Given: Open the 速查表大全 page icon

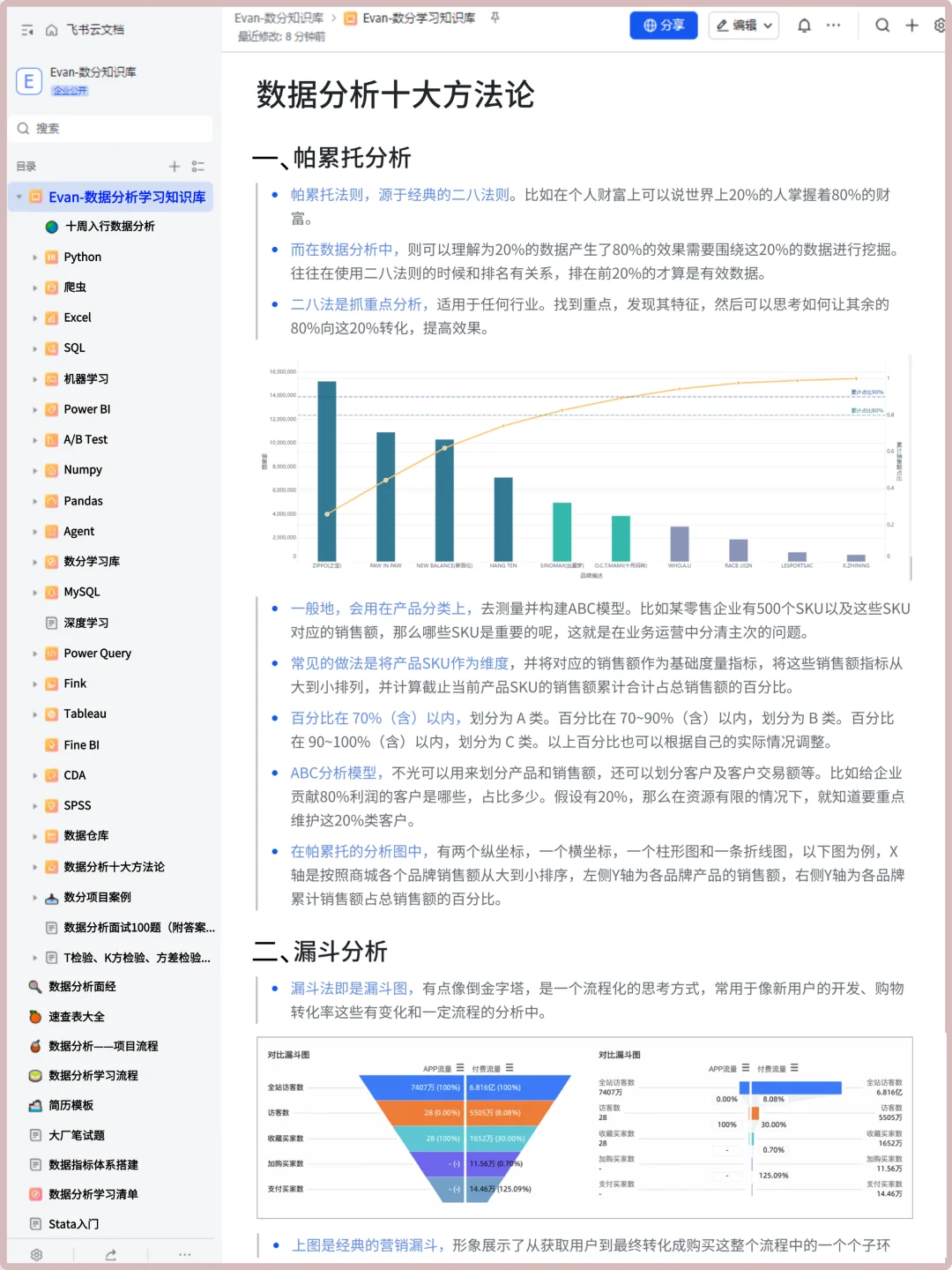Looking at the screenshot, I should point(35,1016).
